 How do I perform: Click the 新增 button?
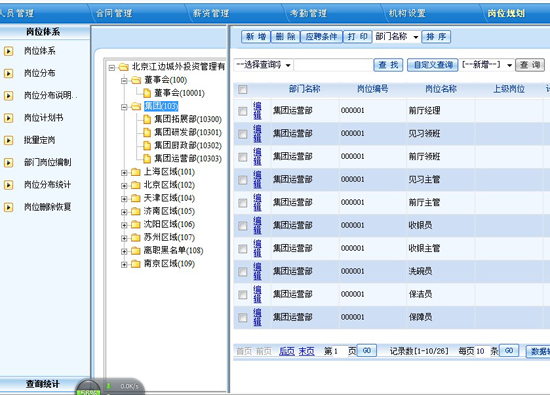(256, 37)
